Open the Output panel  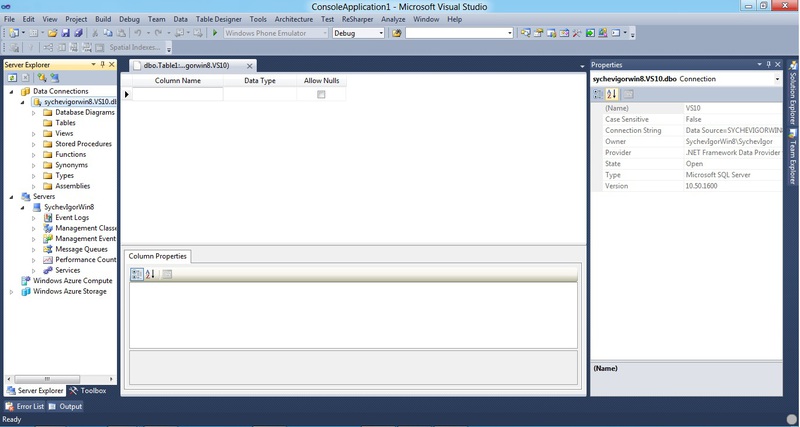point(65,407)
